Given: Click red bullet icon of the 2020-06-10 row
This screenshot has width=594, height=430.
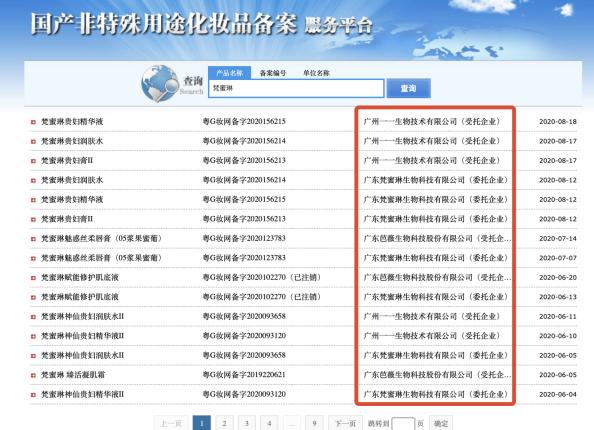Looking at the screenshot, I should [33, 336].
